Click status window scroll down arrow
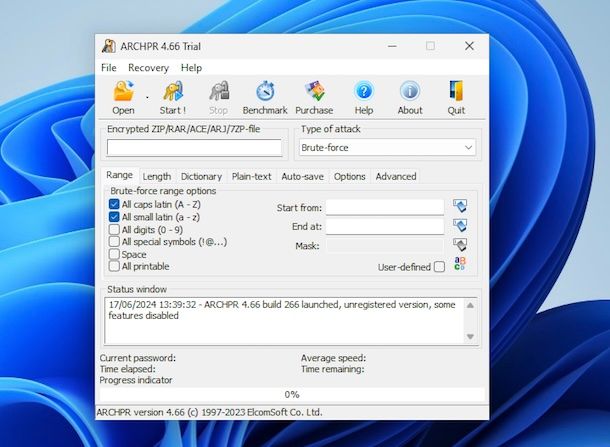This screenshot has height=447, width=610. [470, 337]
